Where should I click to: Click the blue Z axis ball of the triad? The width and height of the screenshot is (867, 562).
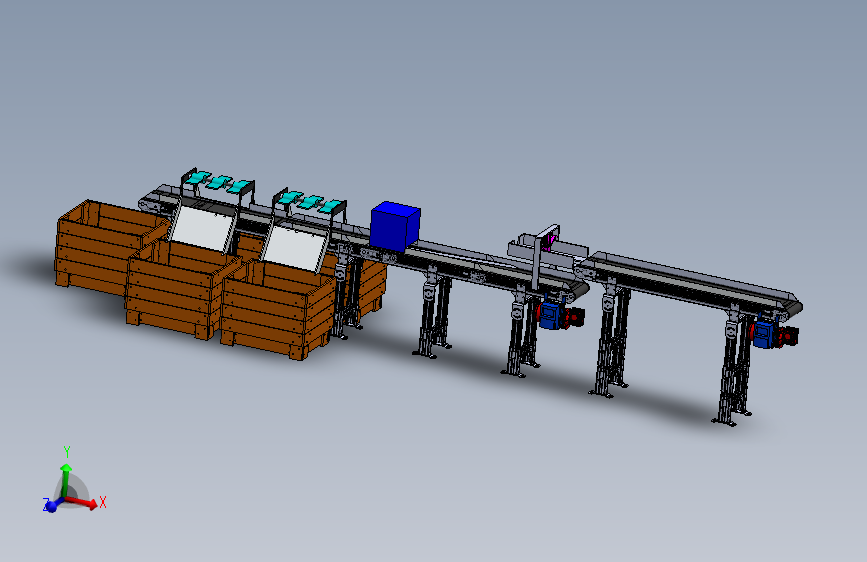point(51,506)
